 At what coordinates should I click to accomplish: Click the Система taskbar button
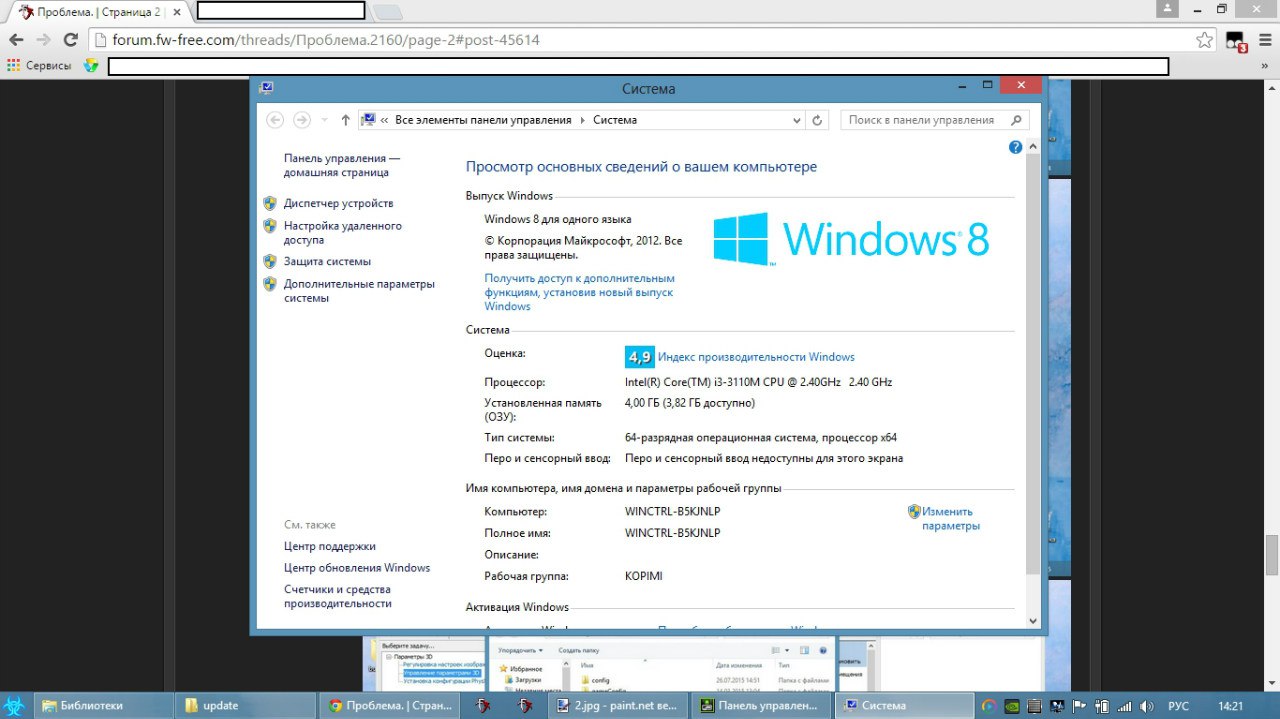(x=905, y=705)
